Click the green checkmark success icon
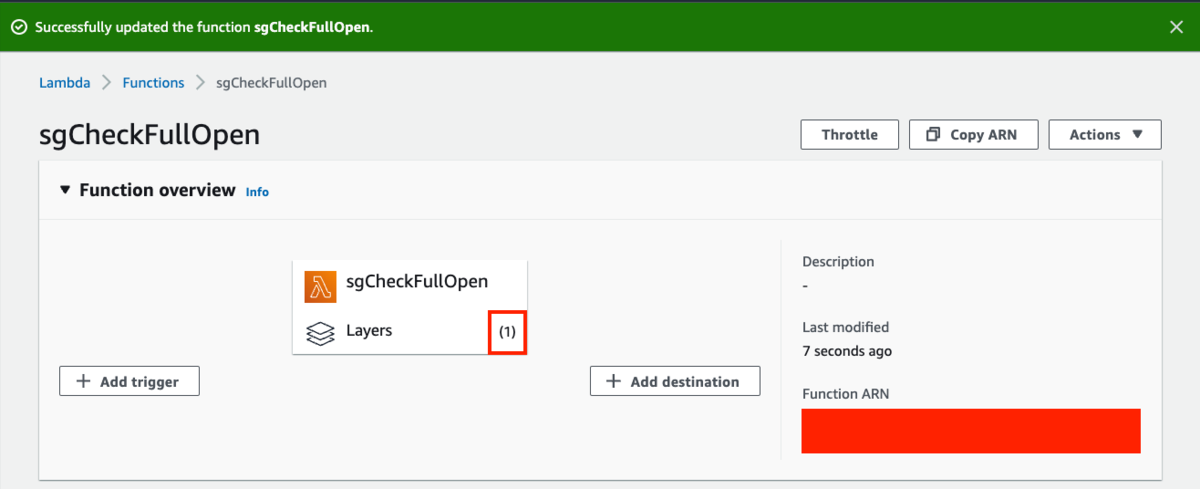The image size is (1200, 489). pos(18,27)
